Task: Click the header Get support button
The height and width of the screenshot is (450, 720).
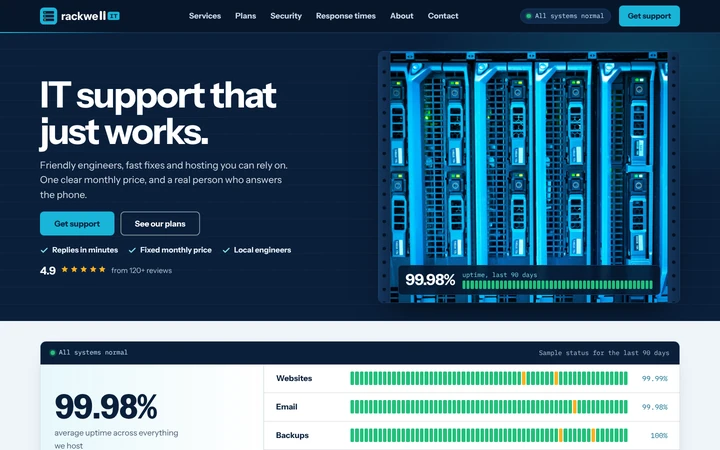Action: click(649, 16)
